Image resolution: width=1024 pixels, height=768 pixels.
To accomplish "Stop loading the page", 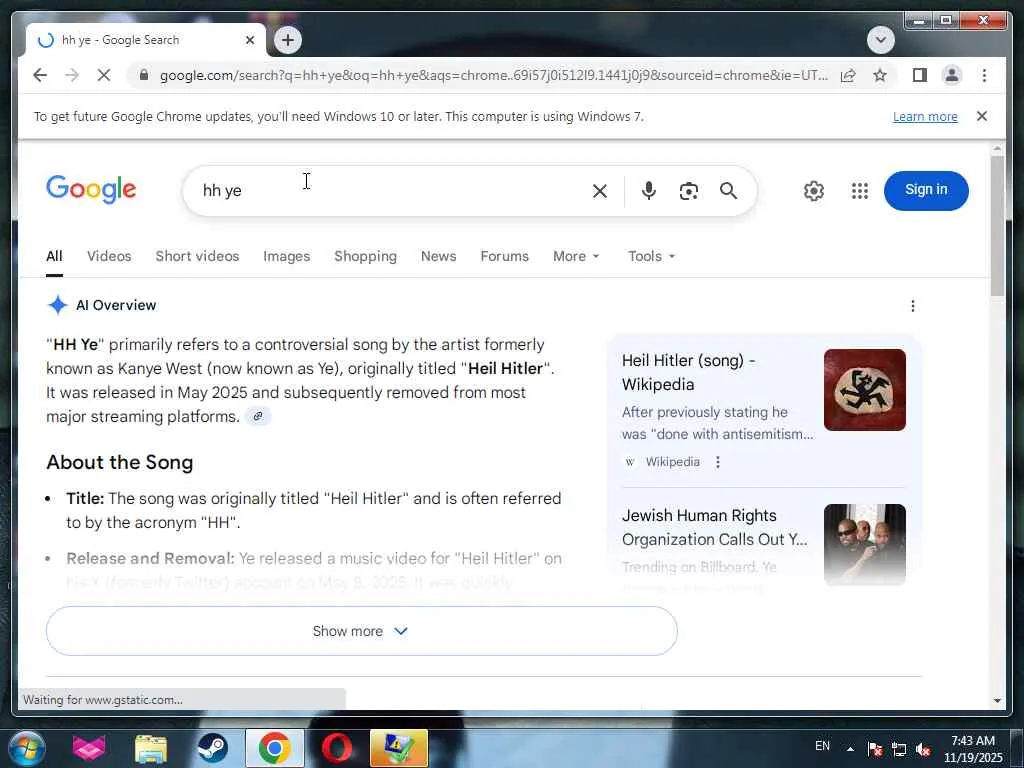I will click(104, 75).
